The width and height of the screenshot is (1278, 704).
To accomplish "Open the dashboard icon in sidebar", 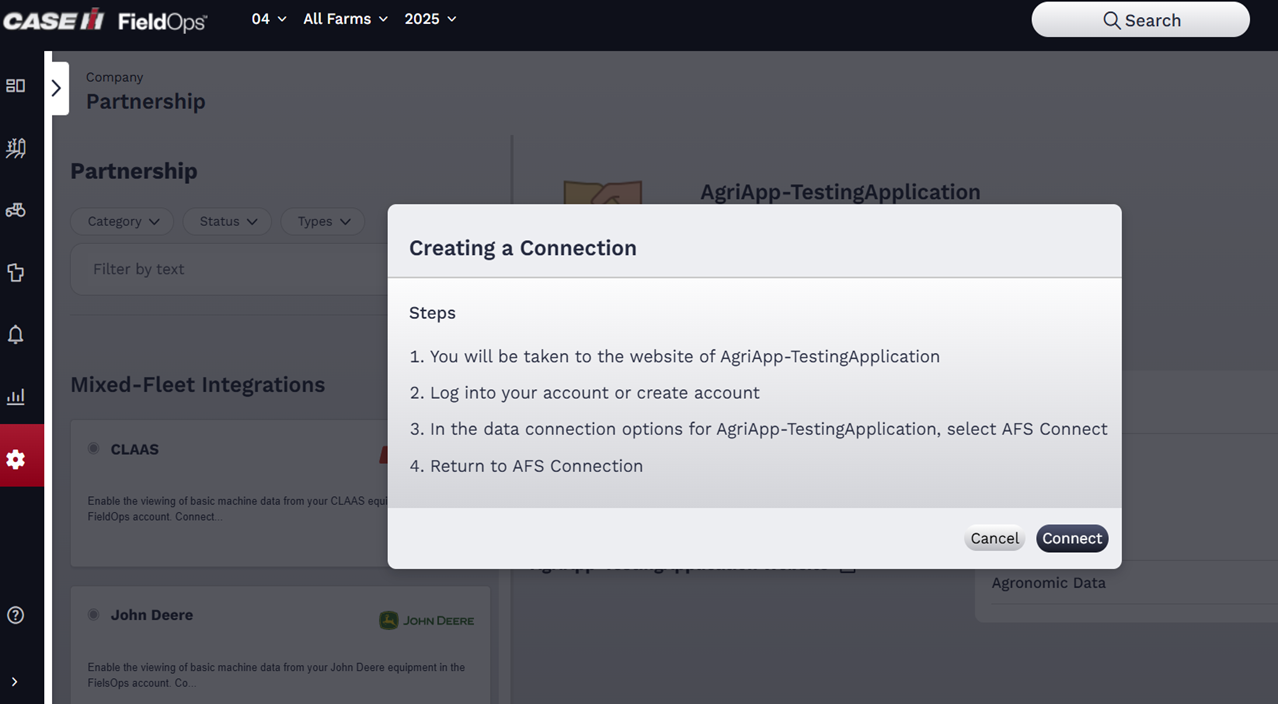I will 16,86.
